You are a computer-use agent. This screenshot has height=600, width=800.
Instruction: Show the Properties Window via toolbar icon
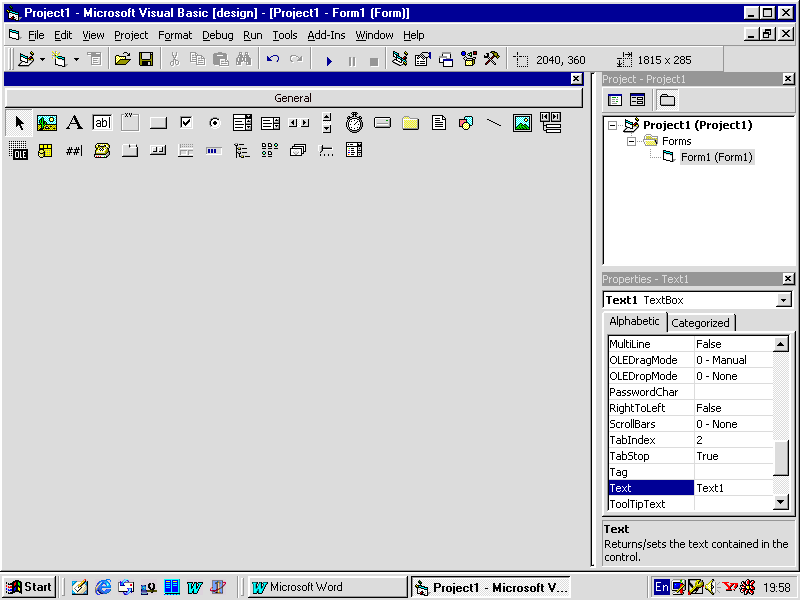[423, 59]
